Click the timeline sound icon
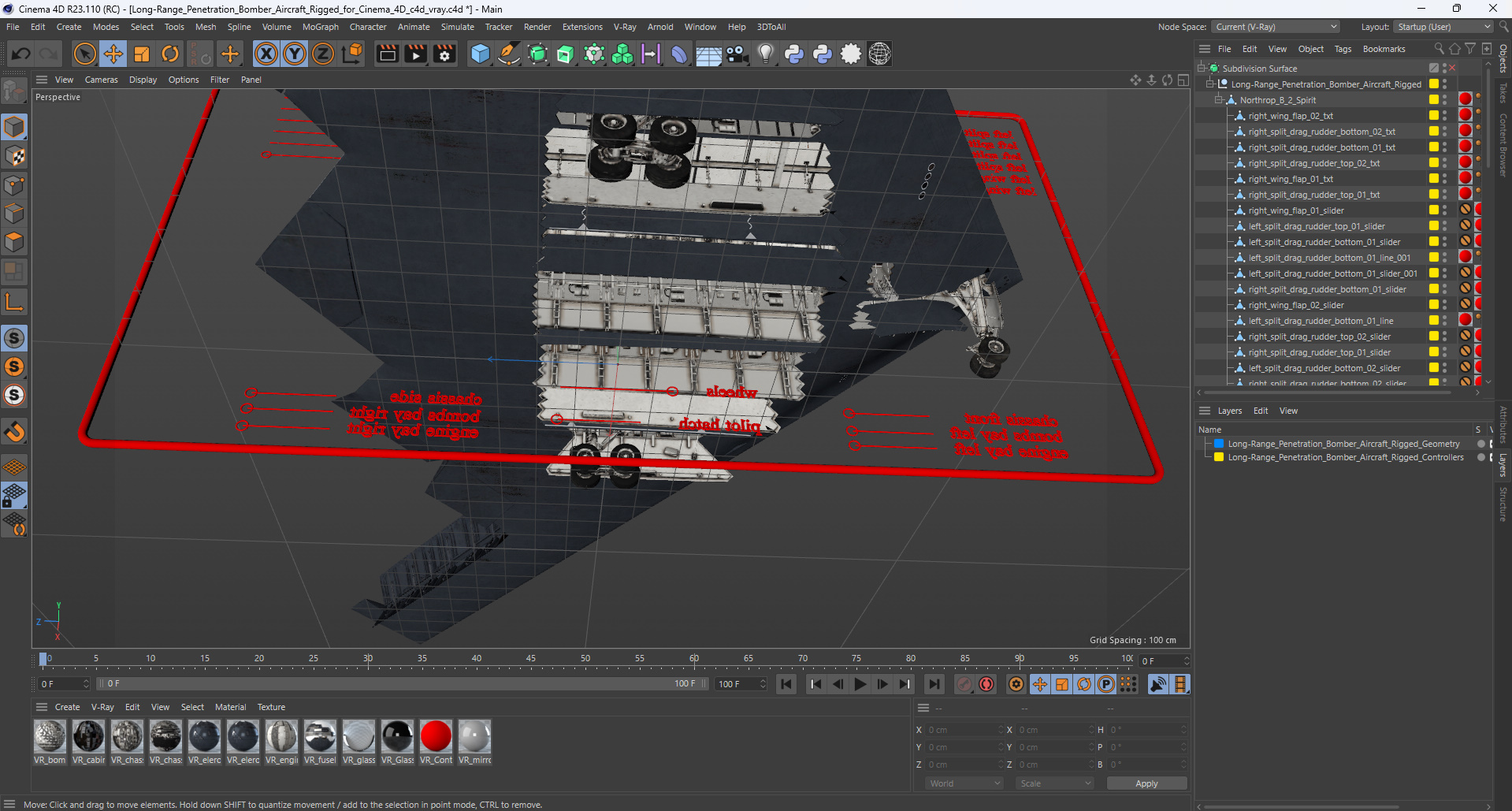This screenshot has width=1512, height=811. (1157, 684)
